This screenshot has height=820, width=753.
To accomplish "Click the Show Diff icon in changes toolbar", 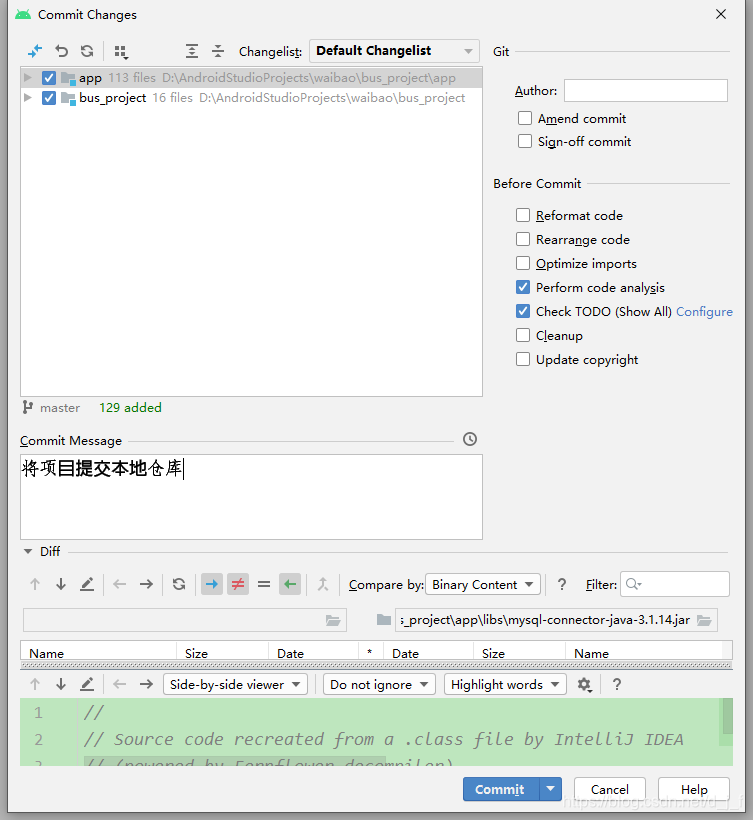I will (x=35, y=51).
